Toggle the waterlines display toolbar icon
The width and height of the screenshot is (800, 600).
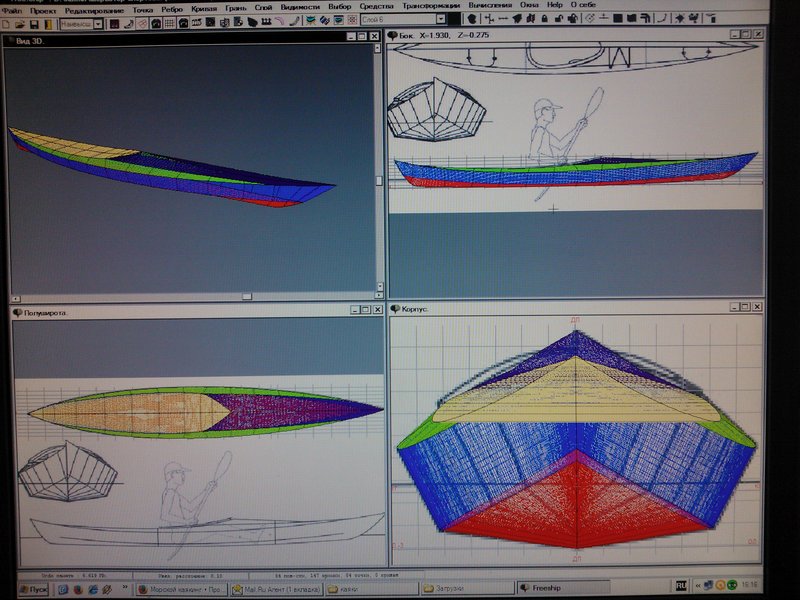210,24
